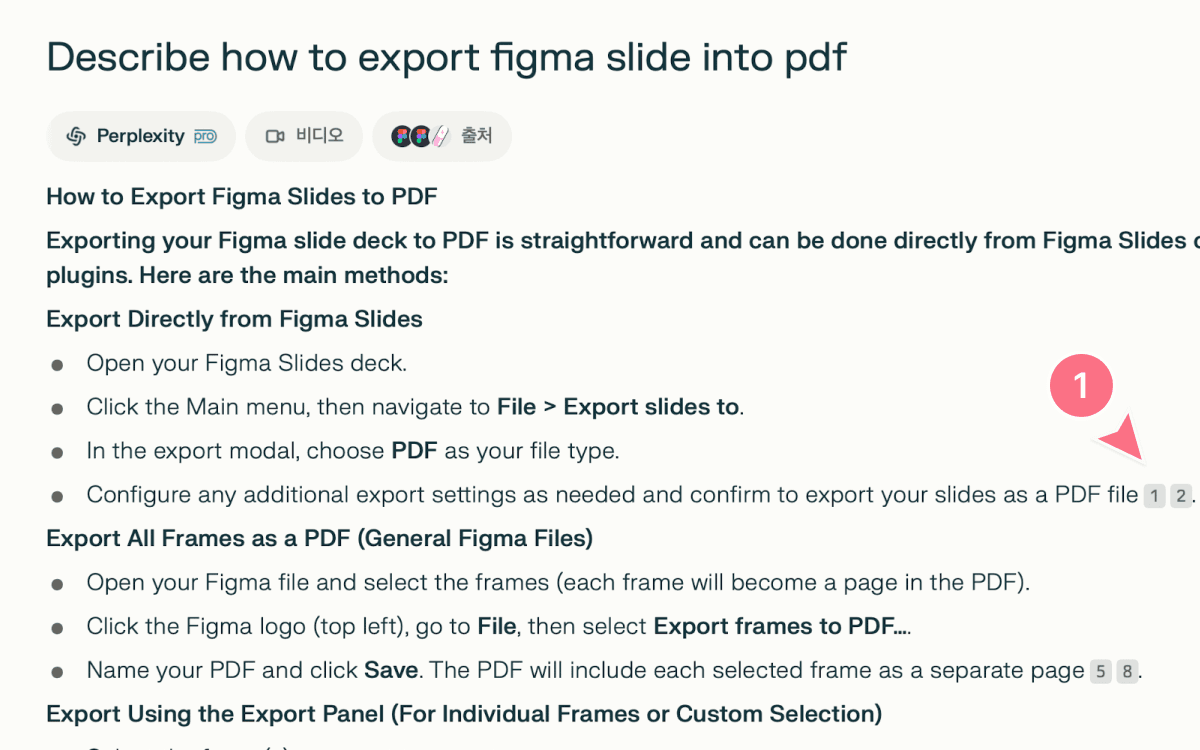Click the Export Directly from Figma Slides heading

235,319
